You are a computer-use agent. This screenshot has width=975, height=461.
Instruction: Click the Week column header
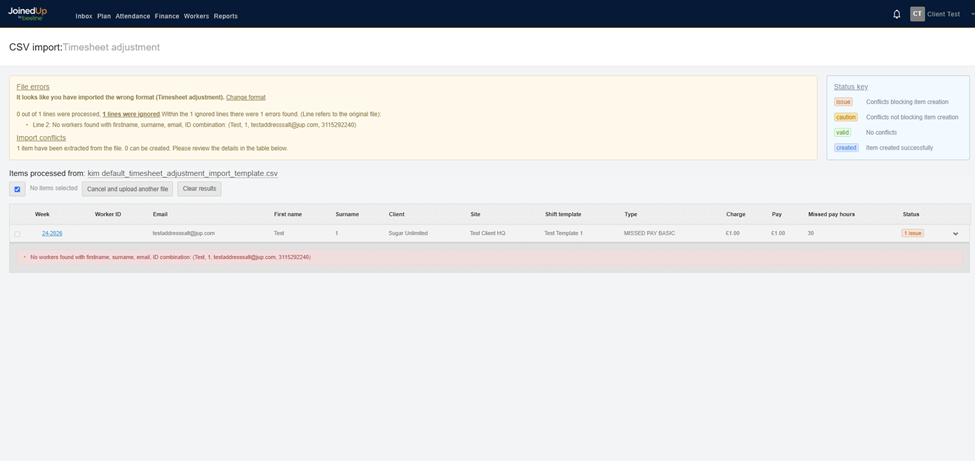coord(42,215)
